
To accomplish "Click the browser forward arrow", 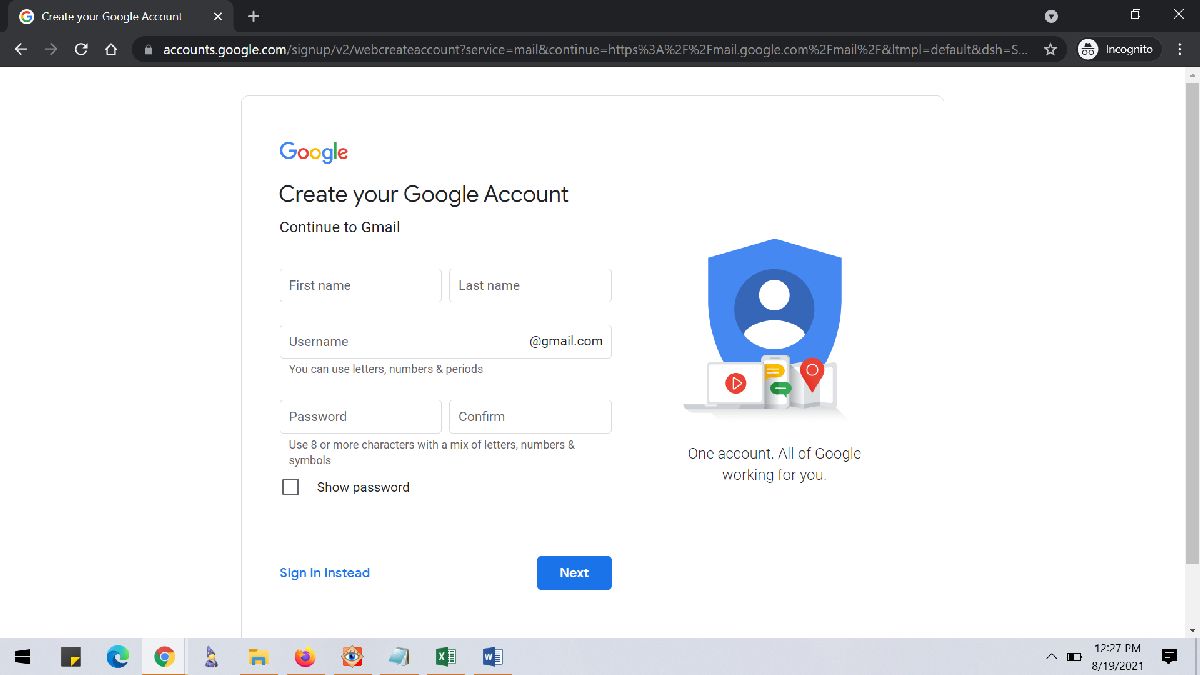I will 51,49.
